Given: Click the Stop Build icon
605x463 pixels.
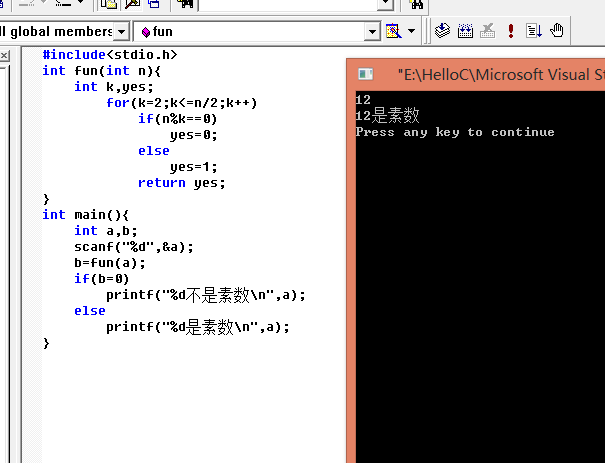Looking at the screenshot, I should point(488,30).
